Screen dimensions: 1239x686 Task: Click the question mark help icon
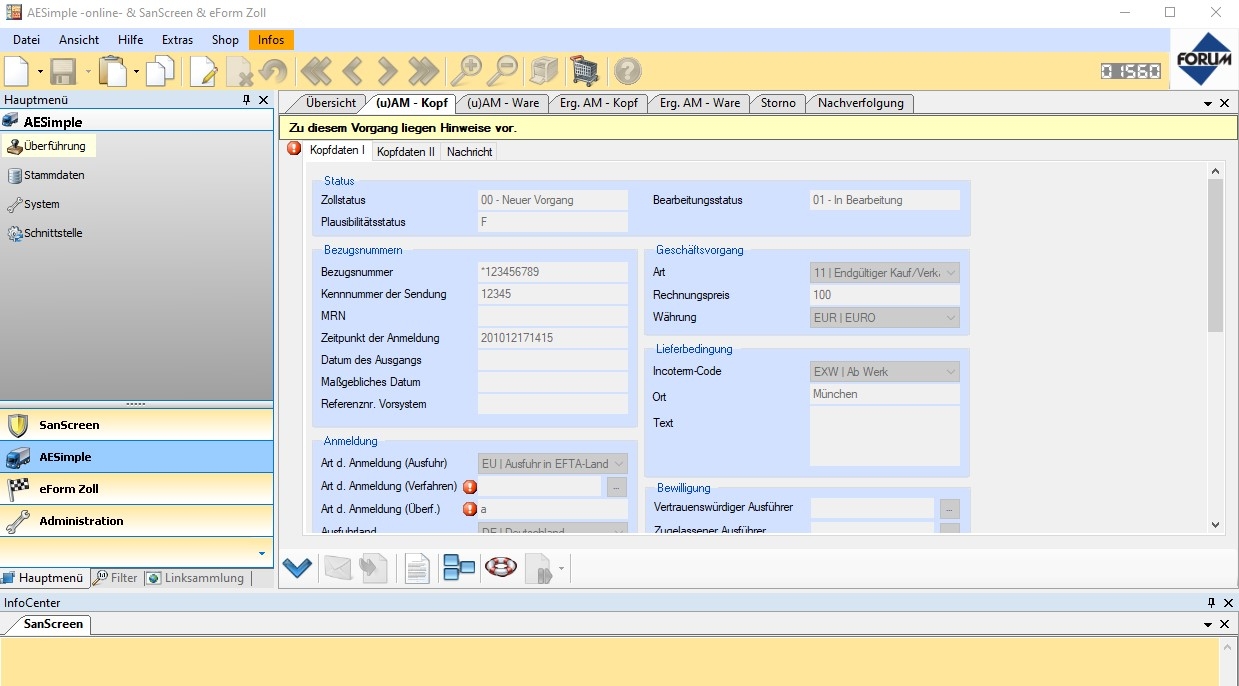tap(627, 71)
